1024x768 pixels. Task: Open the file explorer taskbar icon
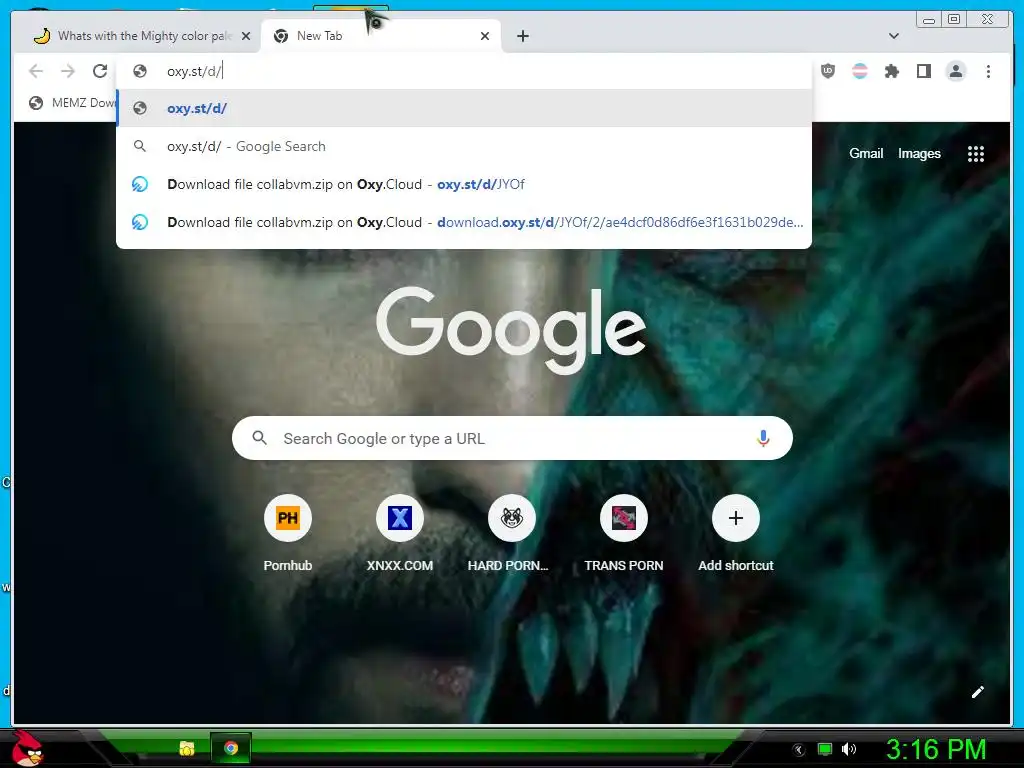pyautogui.click(x=187, y=748)
